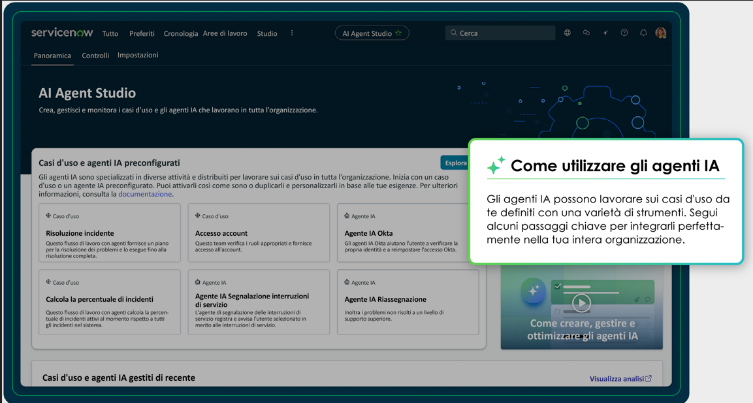Image resolution: width=753 pixels, height=403 pixels.
Task: Click the Risoluzione incidente case icon
Action: [x=48, y=216]
